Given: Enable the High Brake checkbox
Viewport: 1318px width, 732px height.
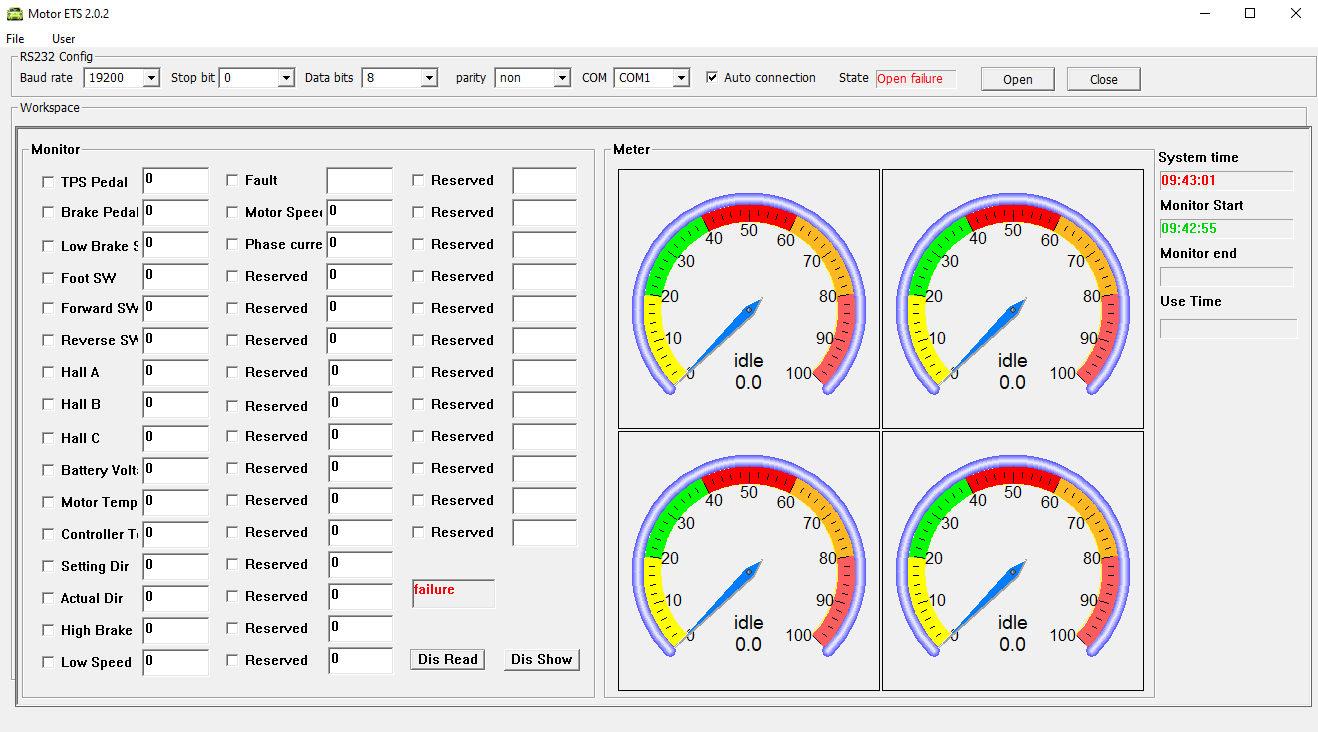Looking at the screenshot, I should click(48, 630).
